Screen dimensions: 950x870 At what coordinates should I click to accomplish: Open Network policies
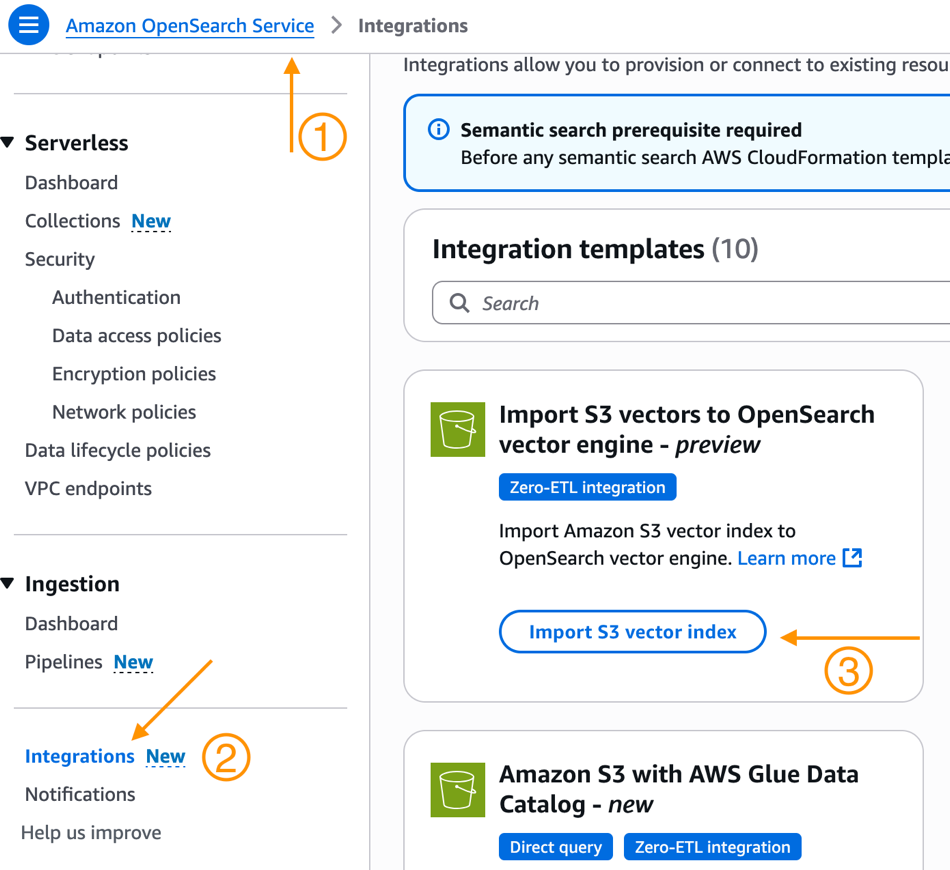pos(124,411)
